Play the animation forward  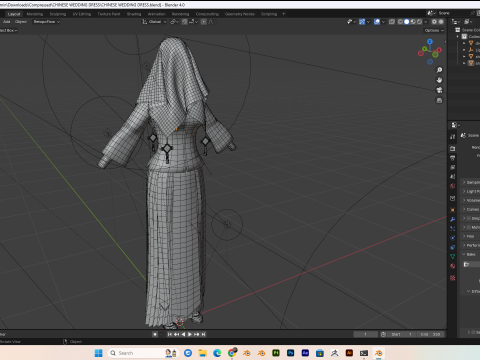click(190, 334)
